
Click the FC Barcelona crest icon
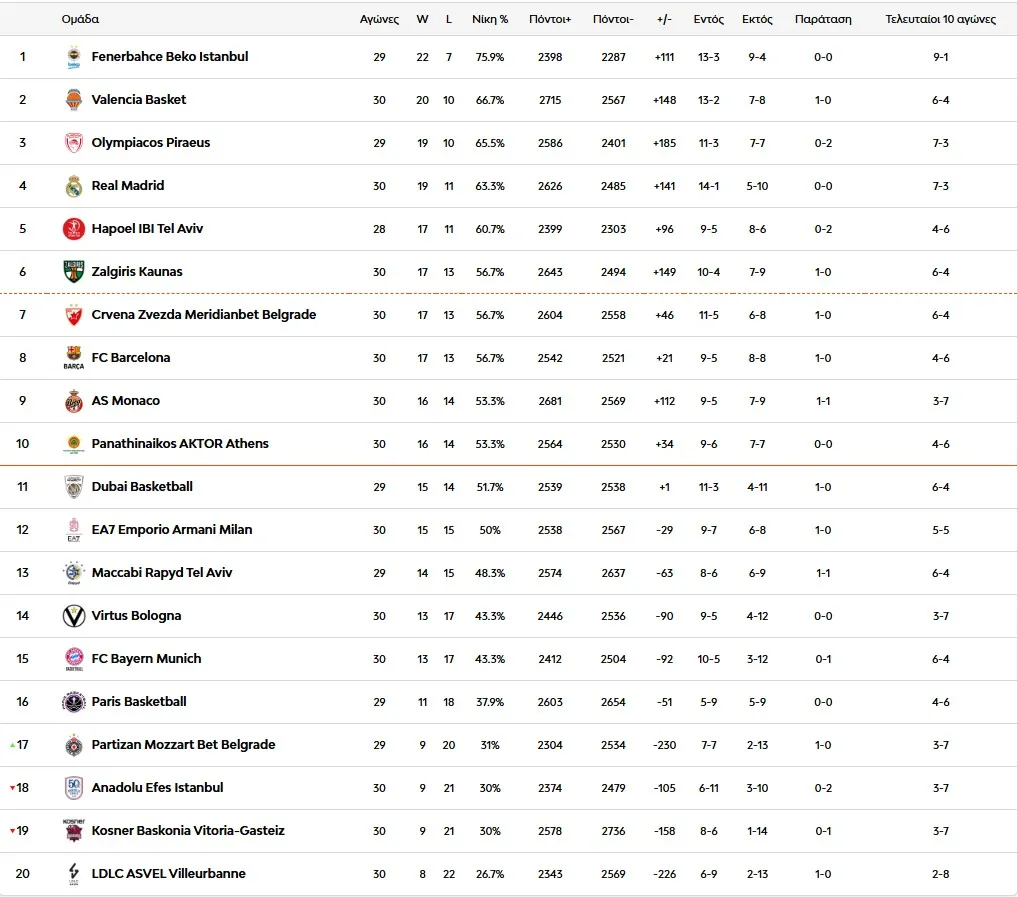click(74, 358)
